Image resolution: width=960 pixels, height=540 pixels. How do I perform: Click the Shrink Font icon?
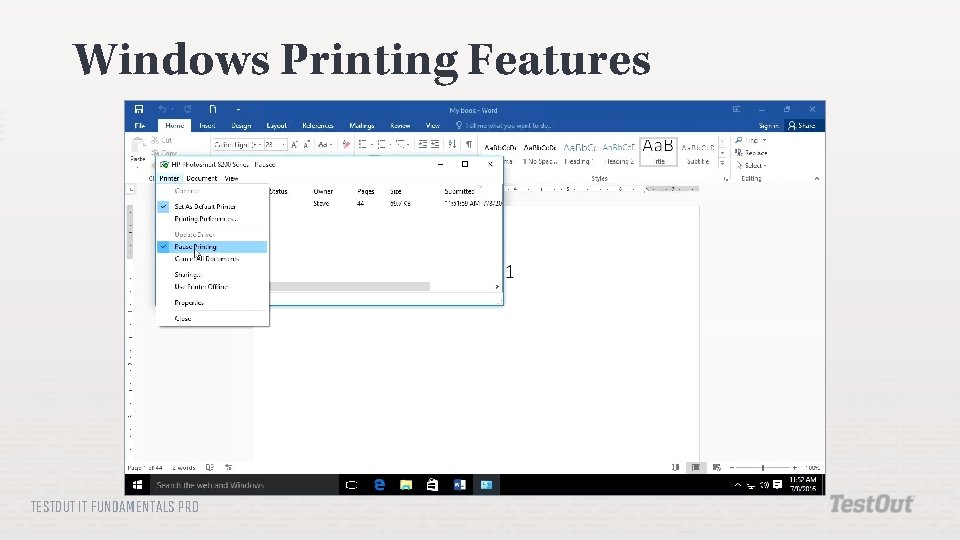tap(307, 144)
